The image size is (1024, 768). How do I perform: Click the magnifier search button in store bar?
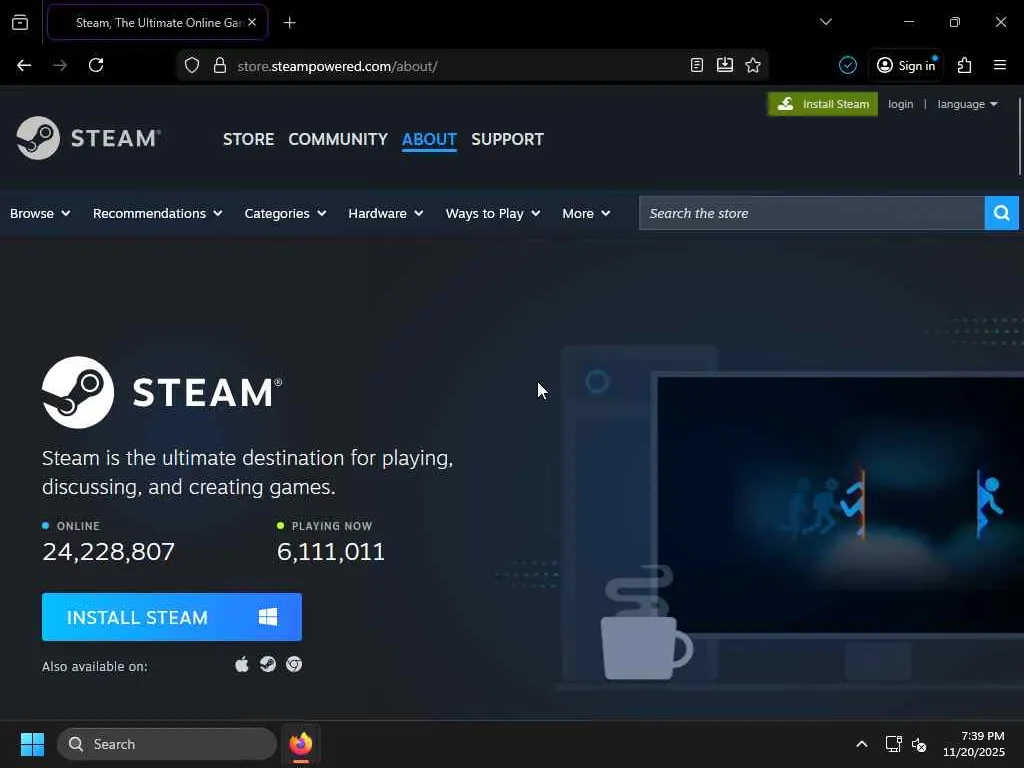pyautogui.click(x=1001, y=213)
